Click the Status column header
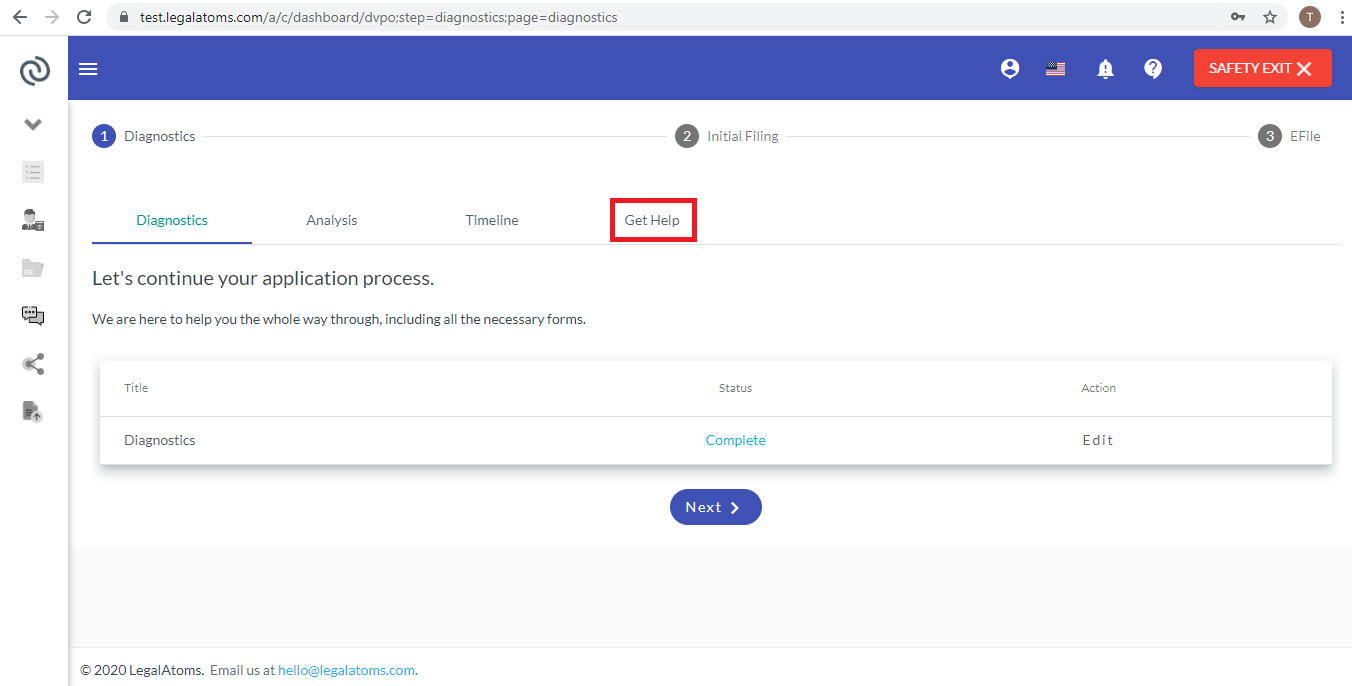 tap(735, 388)
